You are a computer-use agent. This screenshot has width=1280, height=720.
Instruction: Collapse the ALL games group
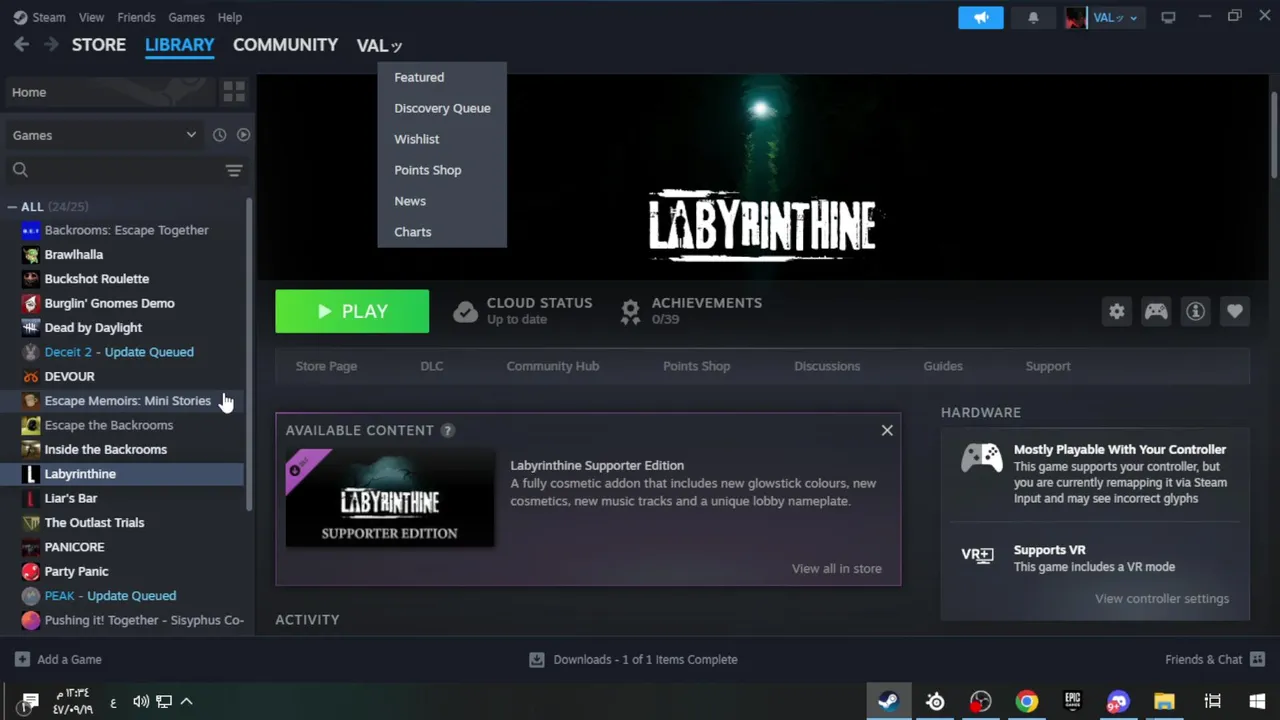pyautogui.click(x=12, y=207)
